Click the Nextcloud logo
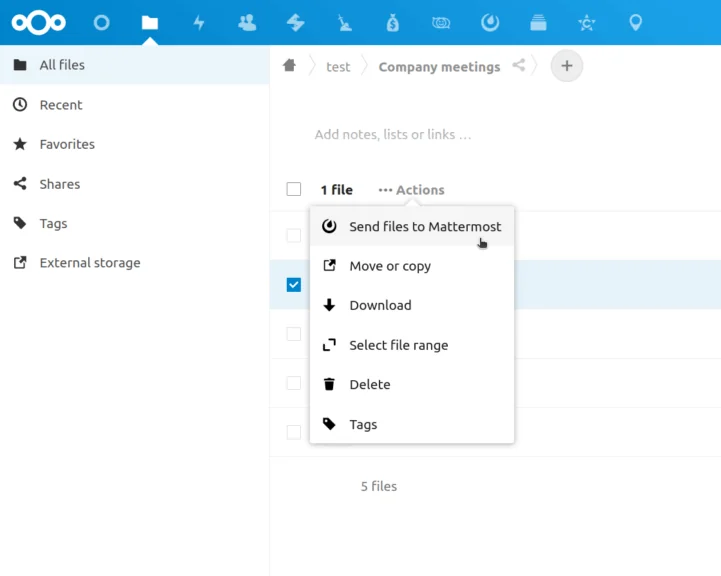The image size is (721, 576). pos(39,23)
